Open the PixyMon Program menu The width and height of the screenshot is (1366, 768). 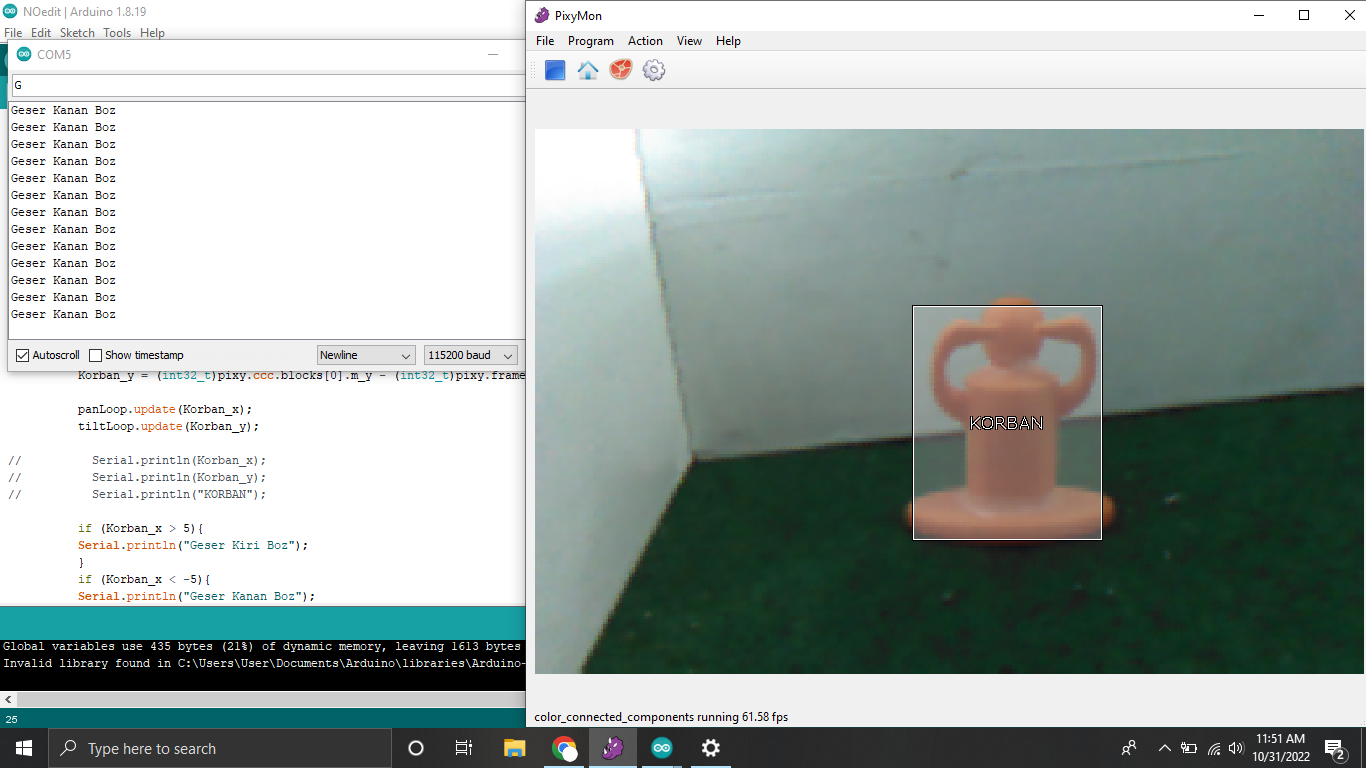(590, 41)
